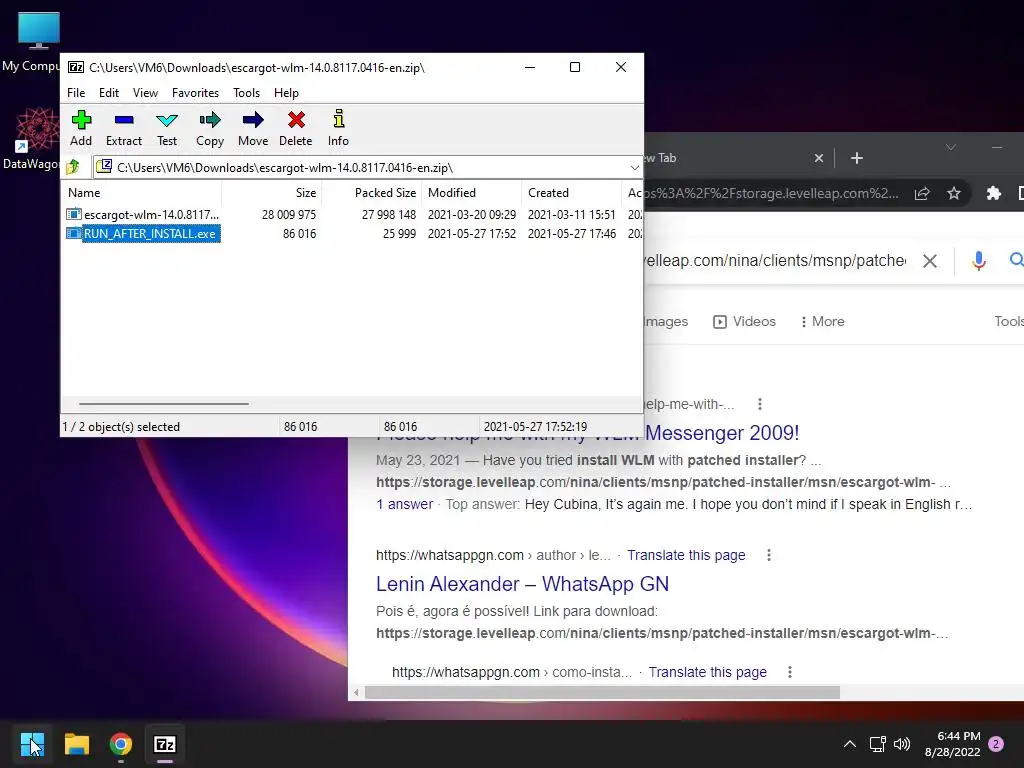Viewport: 1024px width, 768px height.
Task: Open the View menu in 7-Zip
Action: click(145, 93)
